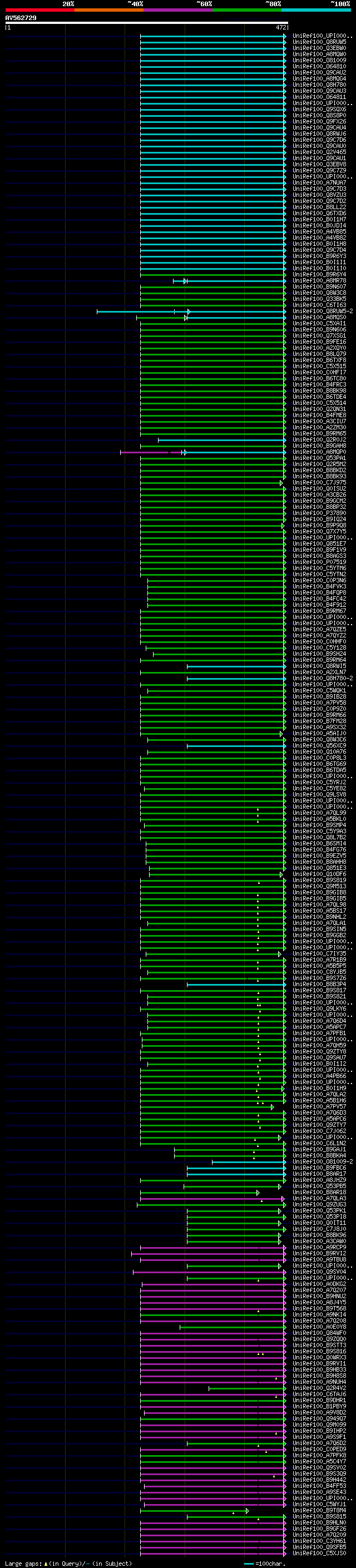Click the cyan alignment bar of UniRef100_Q8RUW5-2
Viewport: 356px width, 1568px height.
191,311
